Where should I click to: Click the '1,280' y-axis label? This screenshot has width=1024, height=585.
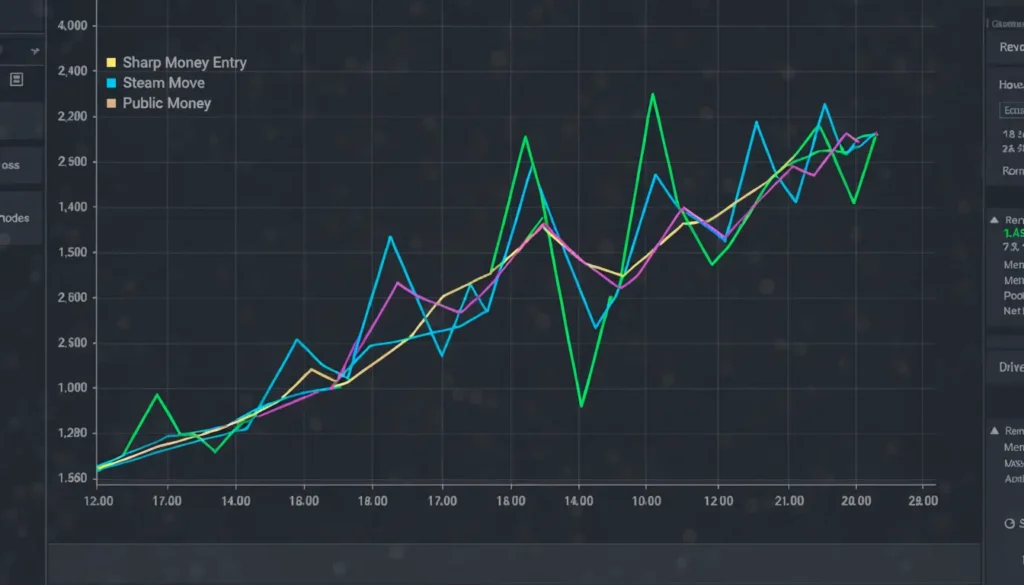pos(72,434)
